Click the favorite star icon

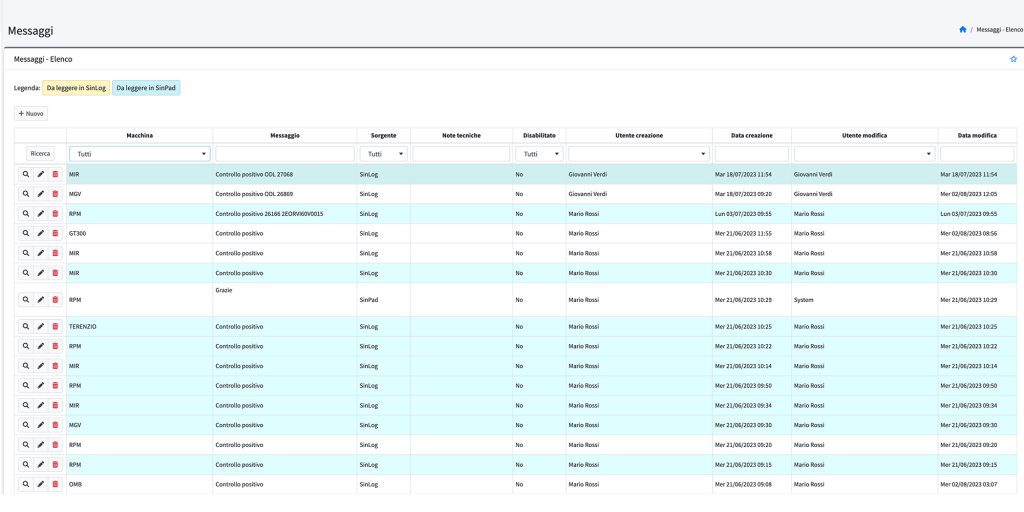coord(1013,59)
